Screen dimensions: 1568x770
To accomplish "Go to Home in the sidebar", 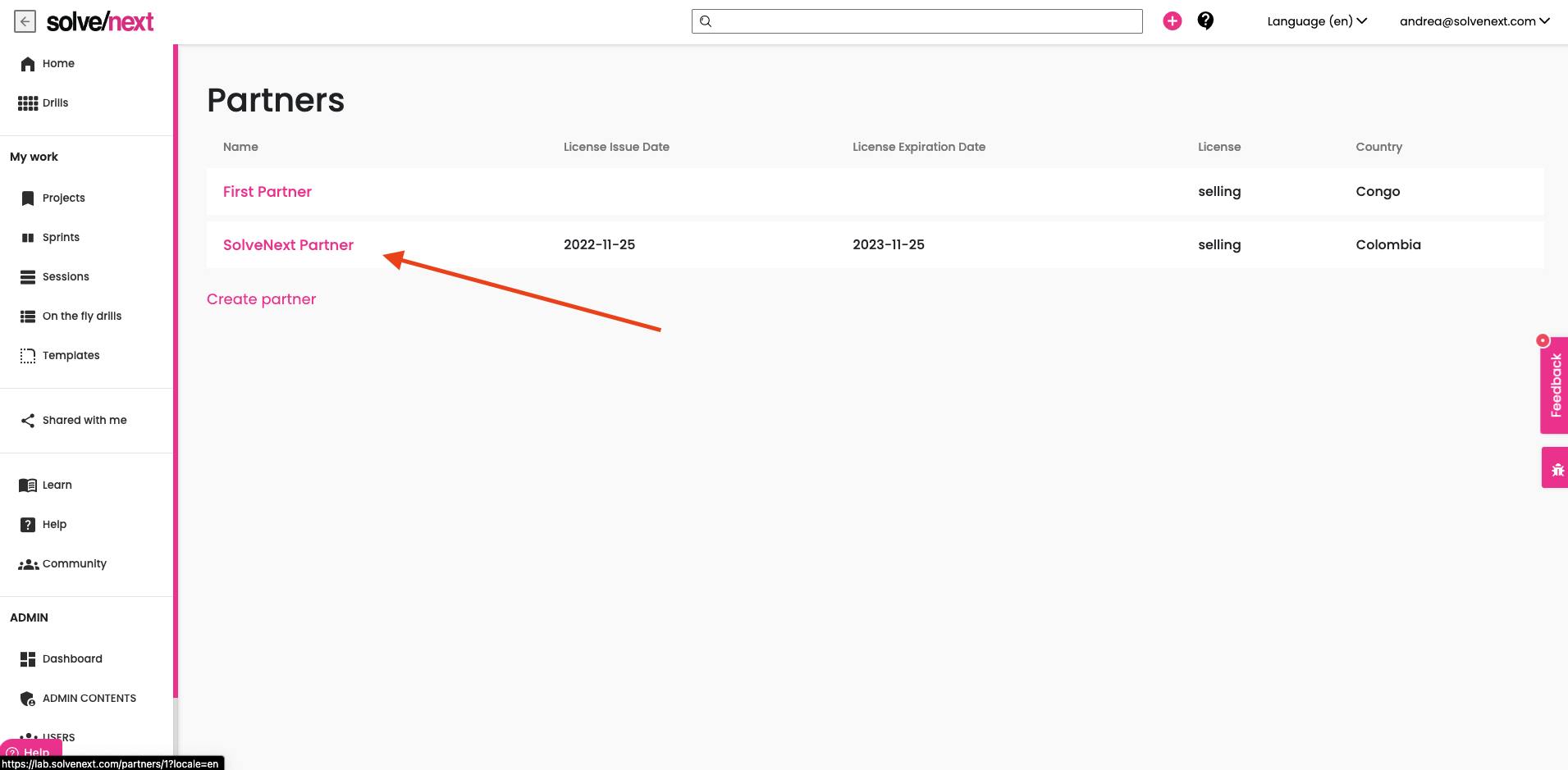I will 58,63.
